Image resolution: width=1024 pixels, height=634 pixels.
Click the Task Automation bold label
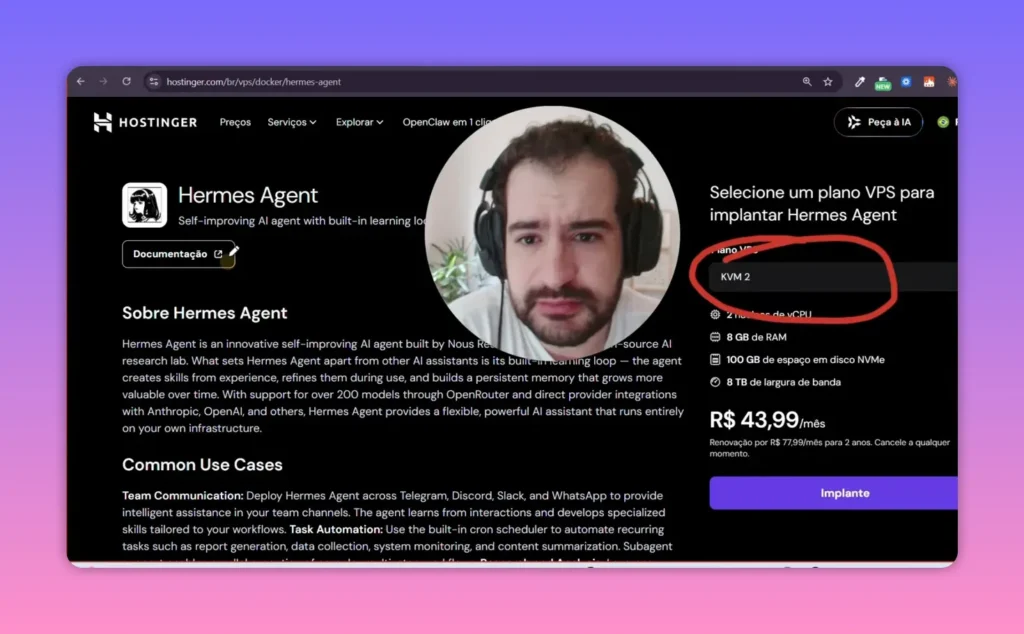click(x=336, y=530)
